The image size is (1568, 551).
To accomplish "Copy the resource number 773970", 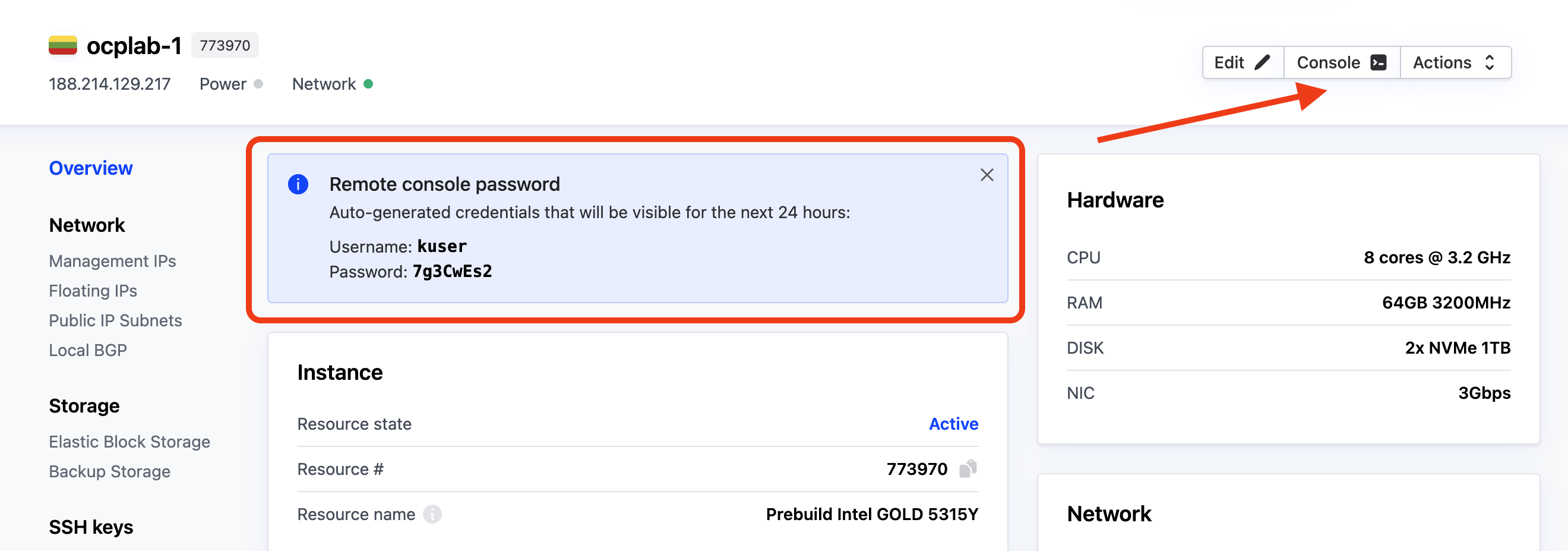I will (968, 469).
